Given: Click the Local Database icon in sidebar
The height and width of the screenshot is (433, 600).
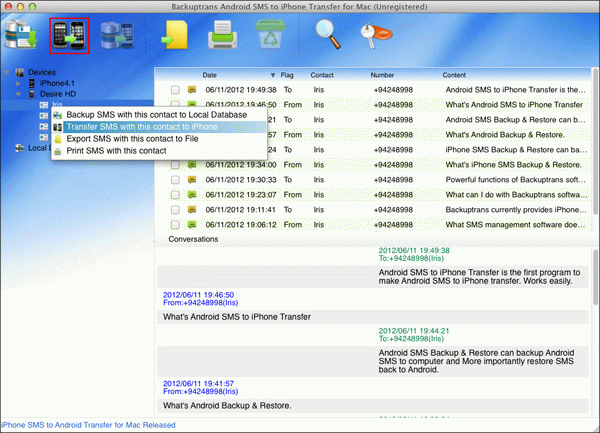Looking at the screenshot, I should pos(20,148).
